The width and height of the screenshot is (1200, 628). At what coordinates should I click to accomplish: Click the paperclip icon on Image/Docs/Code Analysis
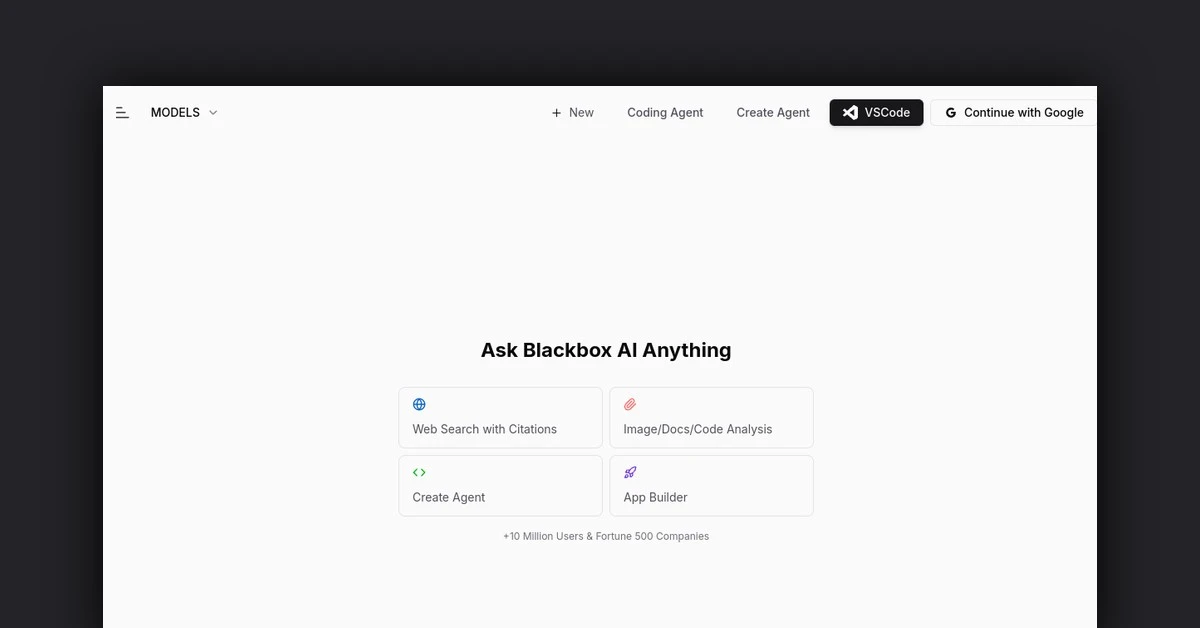pos(630,404)
